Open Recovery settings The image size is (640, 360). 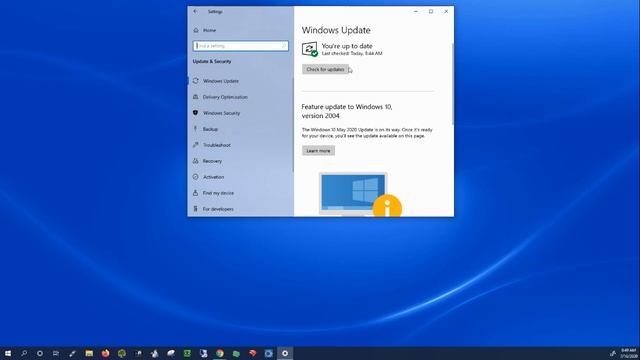click(212, 161)
